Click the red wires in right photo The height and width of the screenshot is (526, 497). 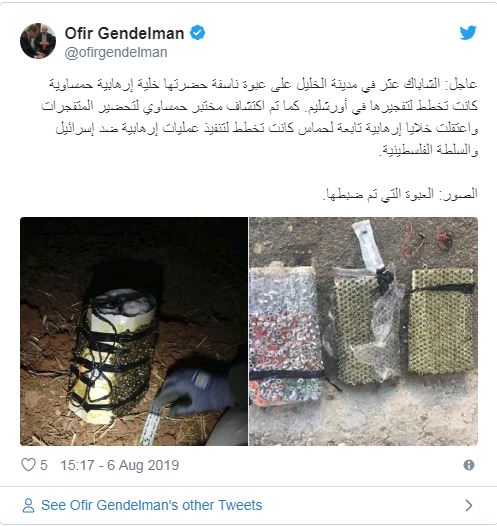pos(427,242)
